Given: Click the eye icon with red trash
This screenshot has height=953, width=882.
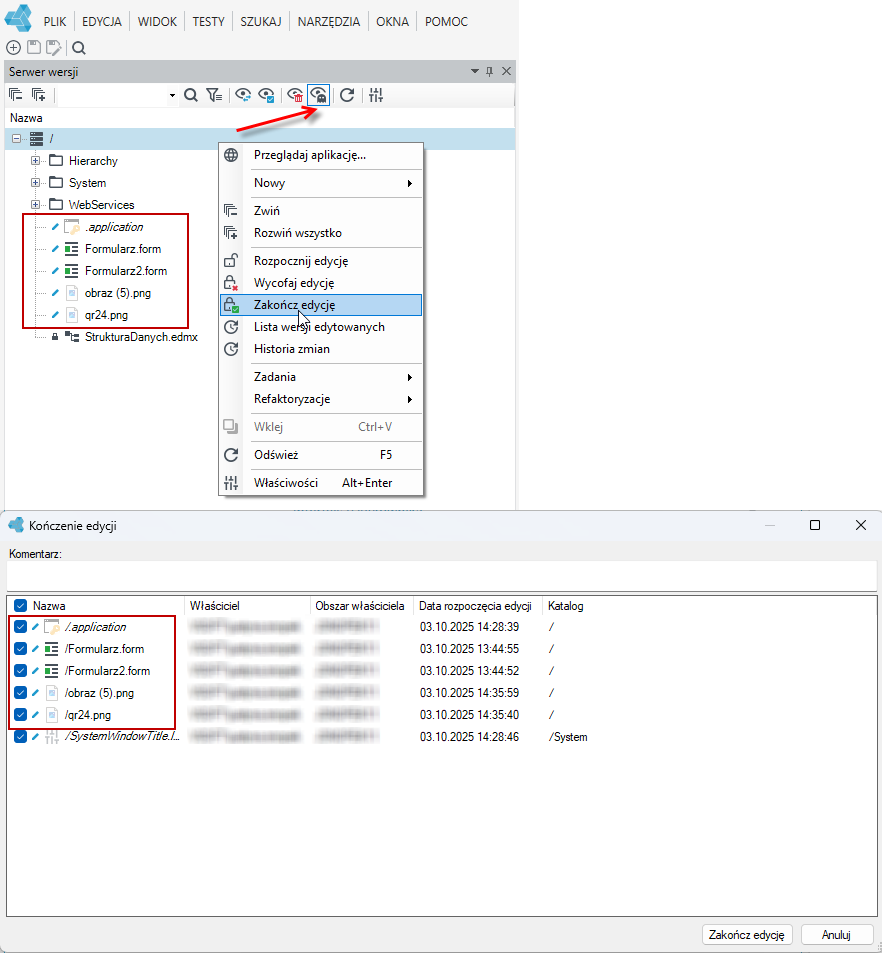Looking at the screenshot, I should tap(295, 95).
